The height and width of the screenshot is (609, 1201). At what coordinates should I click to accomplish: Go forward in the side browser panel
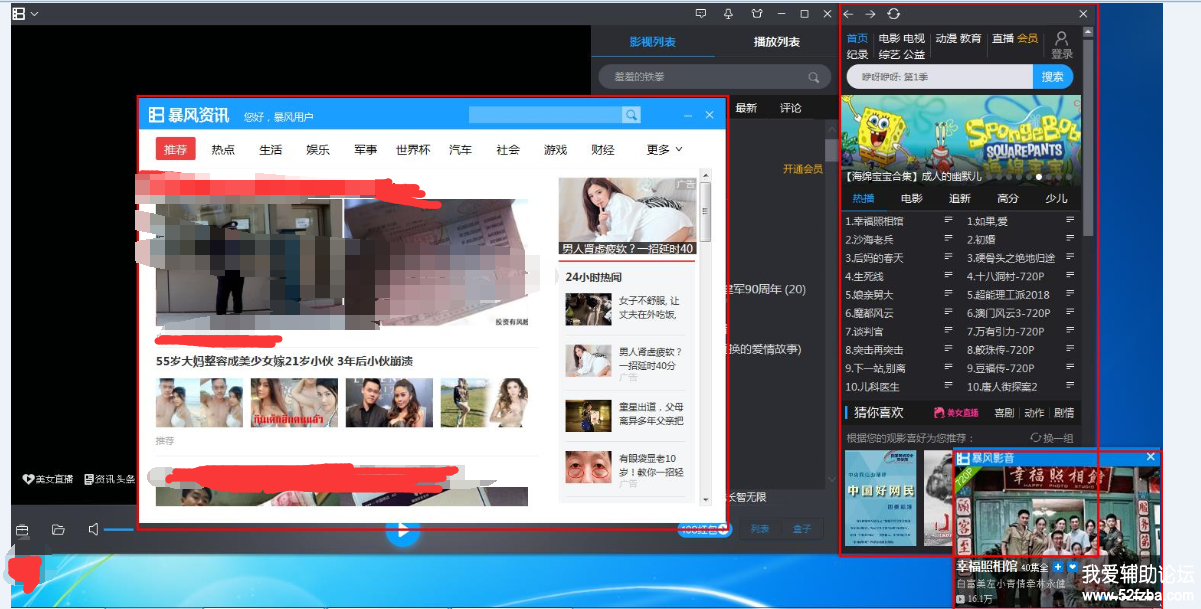point(870,14)
